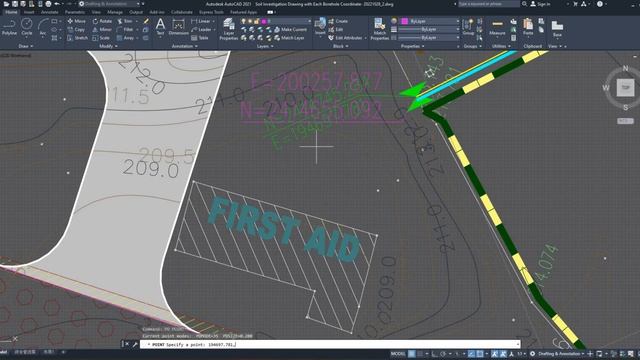Click the Sign In button
Image resolution: width=640 pixels, height=360 pixels.
click(540, 4)
